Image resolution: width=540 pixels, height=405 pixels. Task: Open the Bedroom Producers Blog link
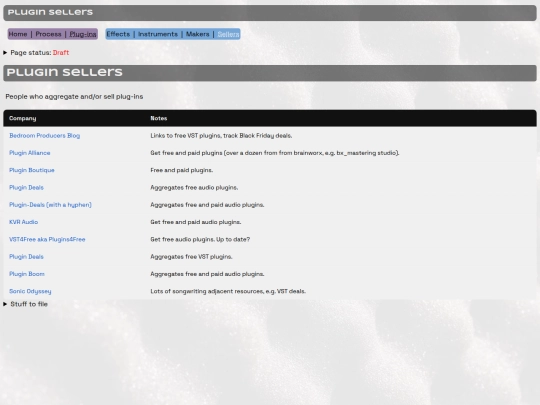[x=44, y=136]
